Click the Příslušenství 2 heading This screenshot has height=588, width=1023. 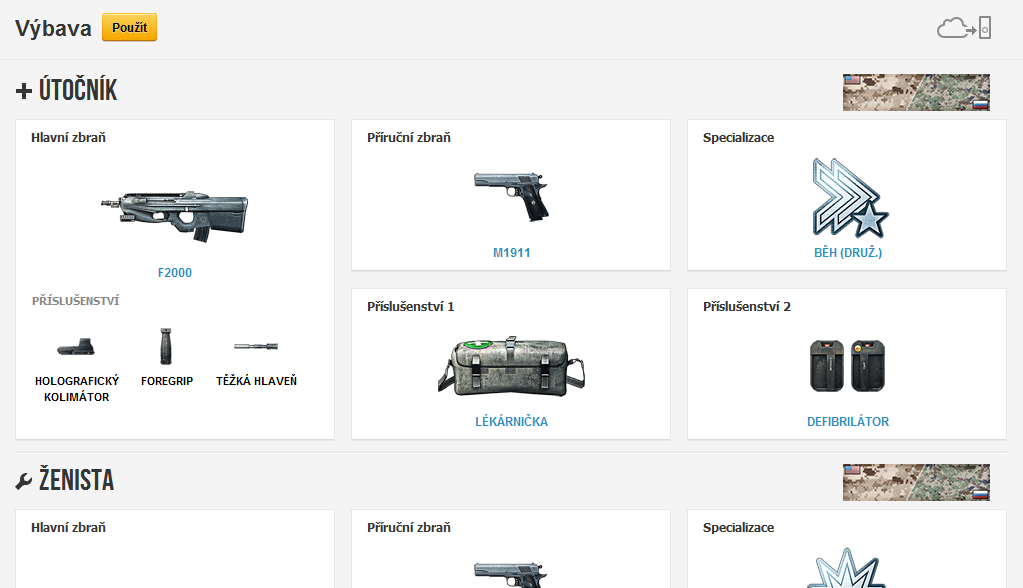[x=747, y=307]
